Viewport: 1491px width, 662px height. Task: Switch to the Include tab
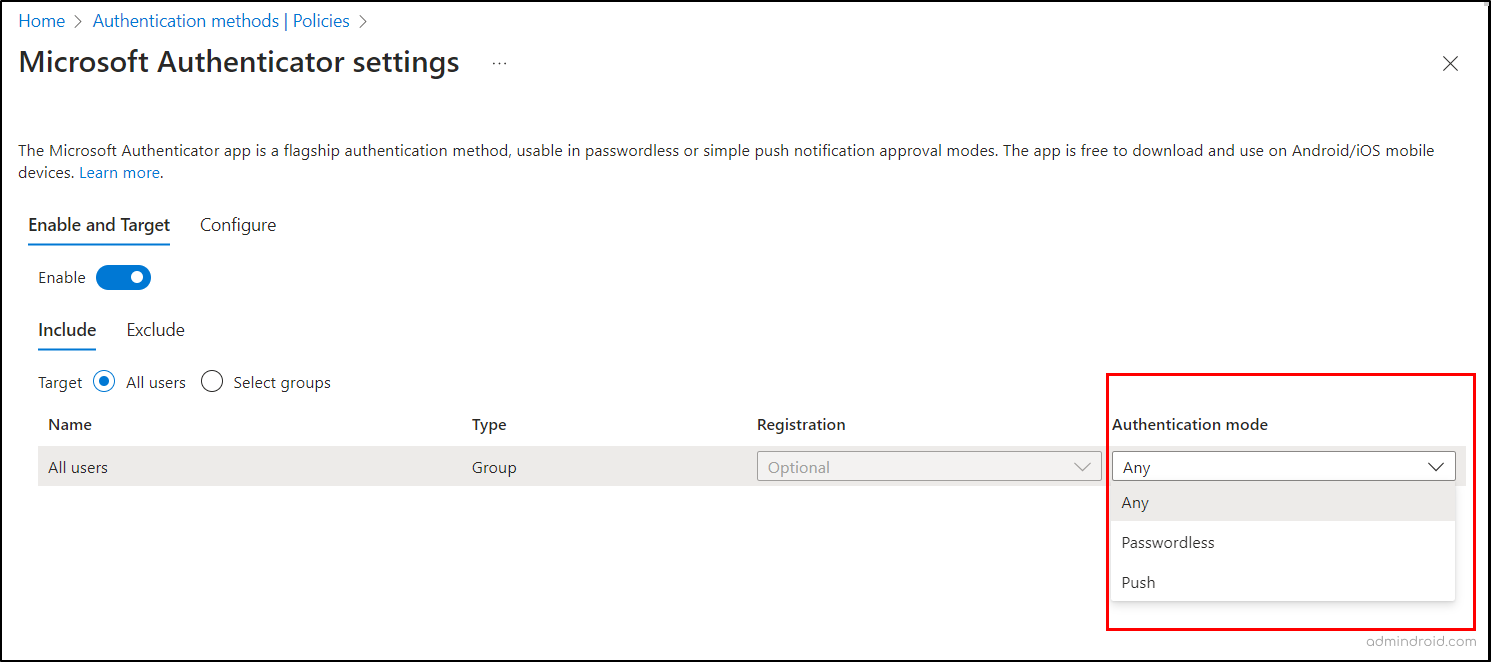[66, 329]
